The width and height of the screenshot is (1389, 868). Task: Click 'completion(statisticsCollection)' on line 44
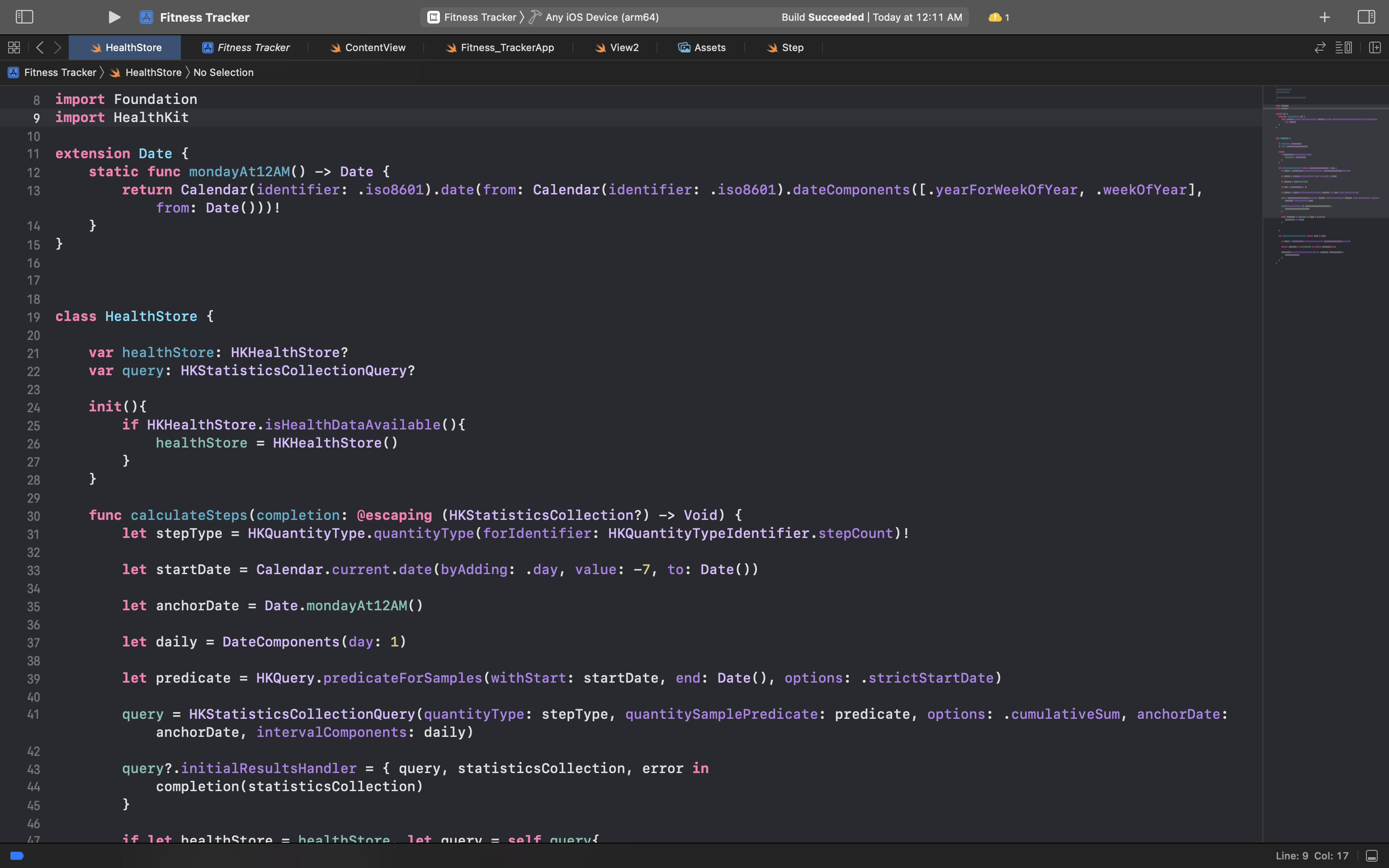(x=289, y=787)
